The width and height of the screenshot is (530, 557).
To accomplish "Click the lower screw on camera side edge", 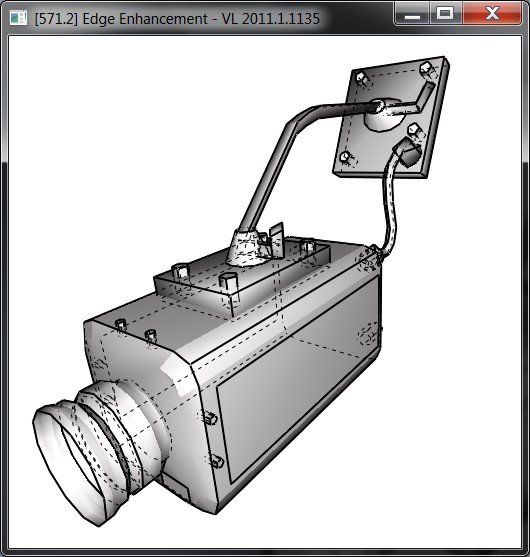I will 216,461.
